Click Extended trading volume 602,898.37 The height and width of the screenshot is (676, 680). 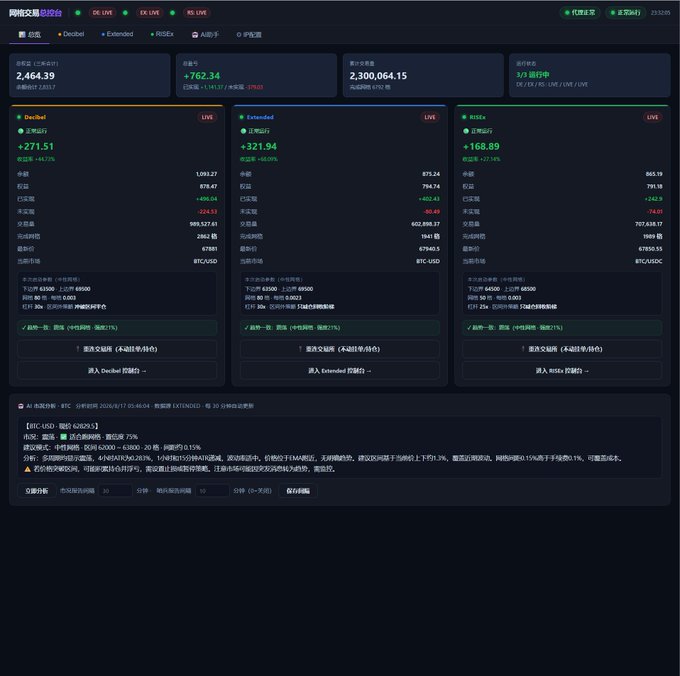click(425, 224)
